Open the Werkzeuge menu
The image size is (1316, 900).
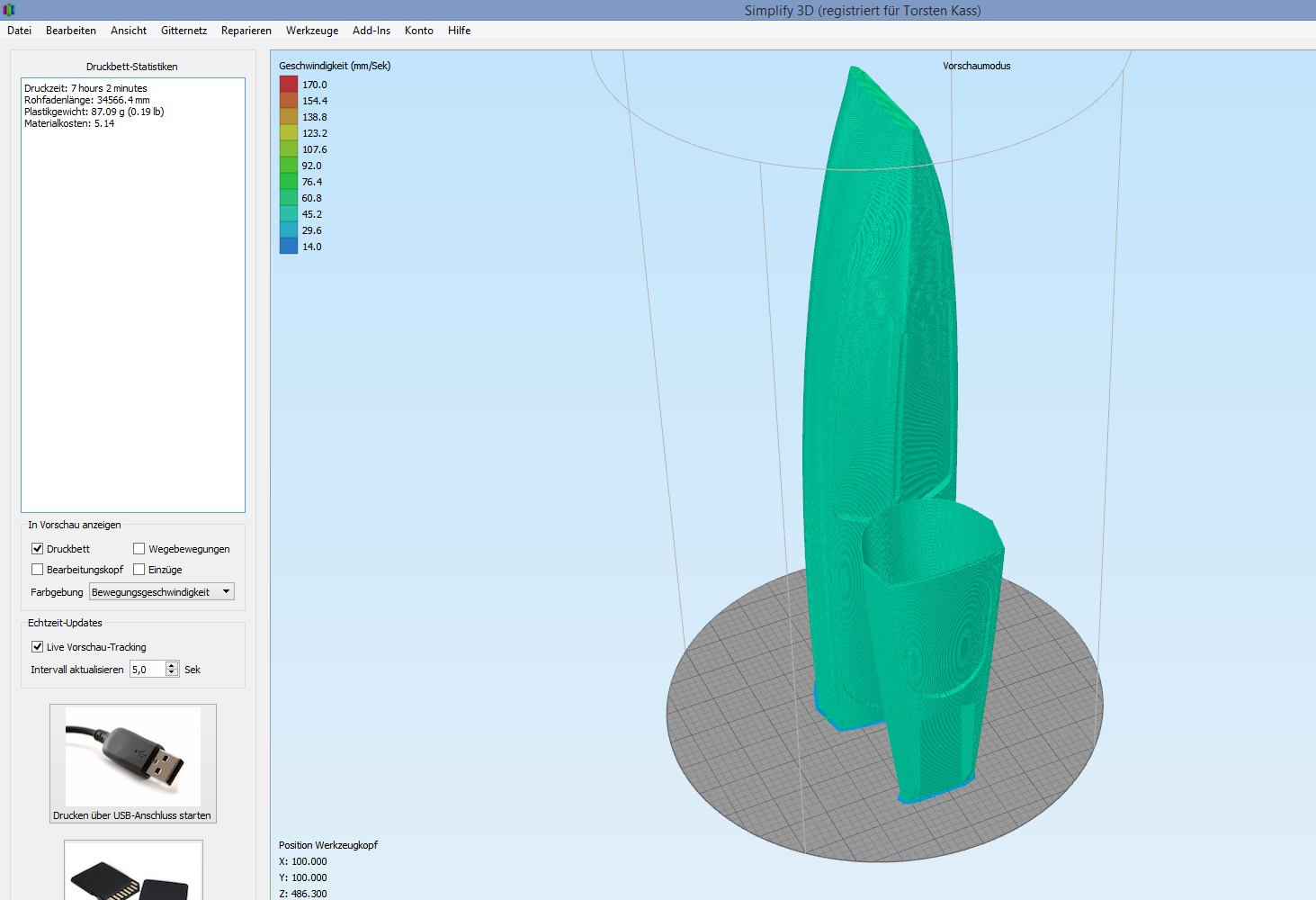(312, 31)
